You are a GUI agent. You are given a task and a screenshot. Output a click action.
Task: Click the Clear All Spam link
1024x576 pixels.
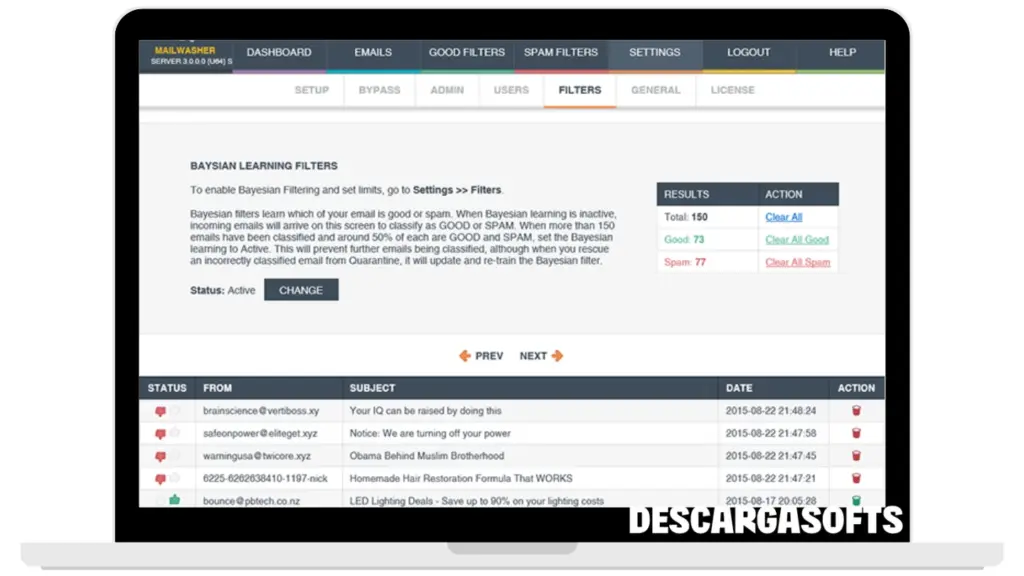[797, 262]
